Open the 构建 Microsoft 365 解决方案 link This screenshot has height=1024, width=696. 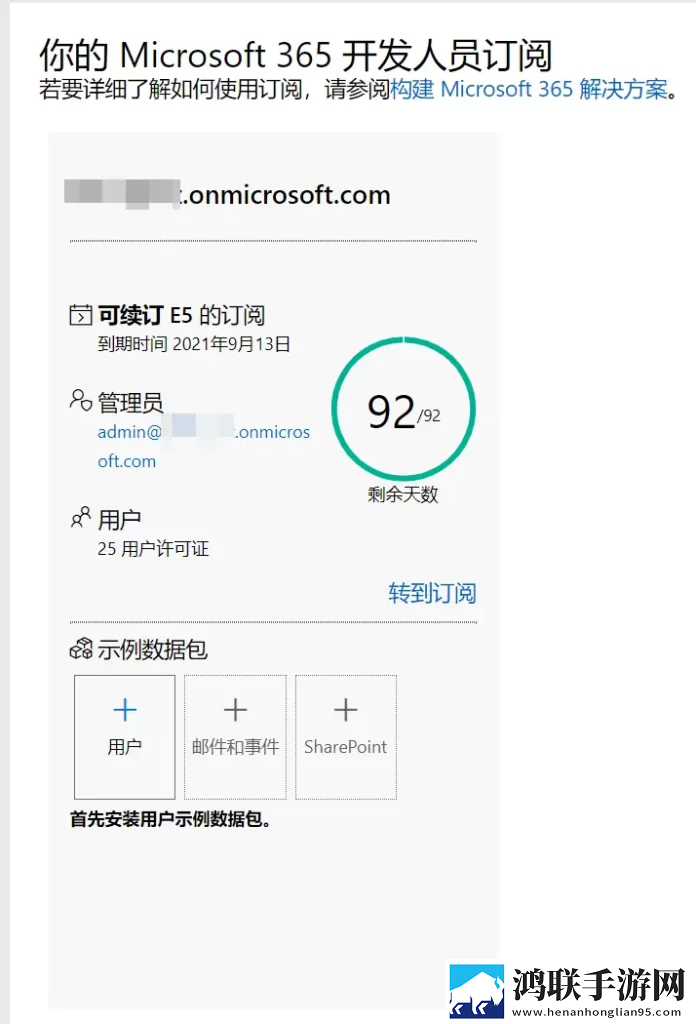(531, 89)
